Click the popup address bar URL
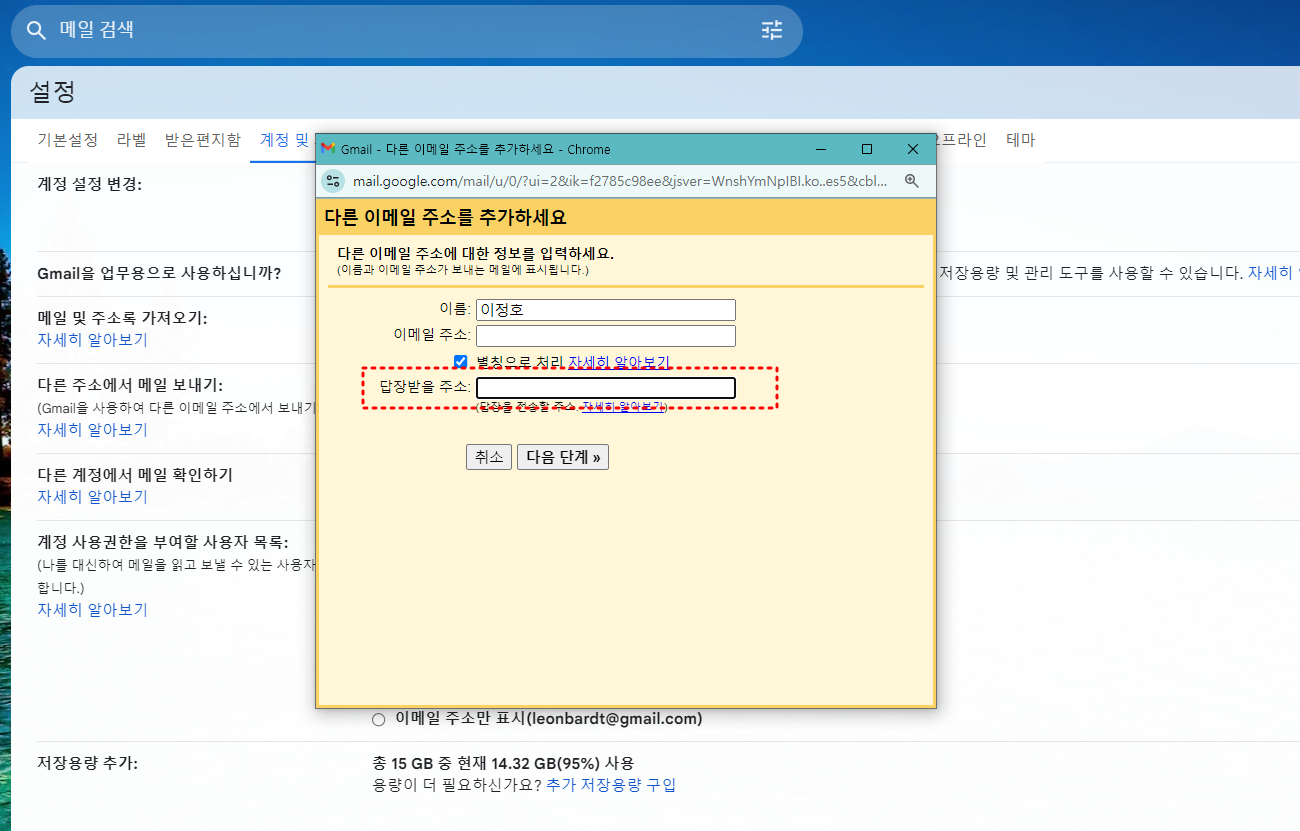 [x=620, y=181]
